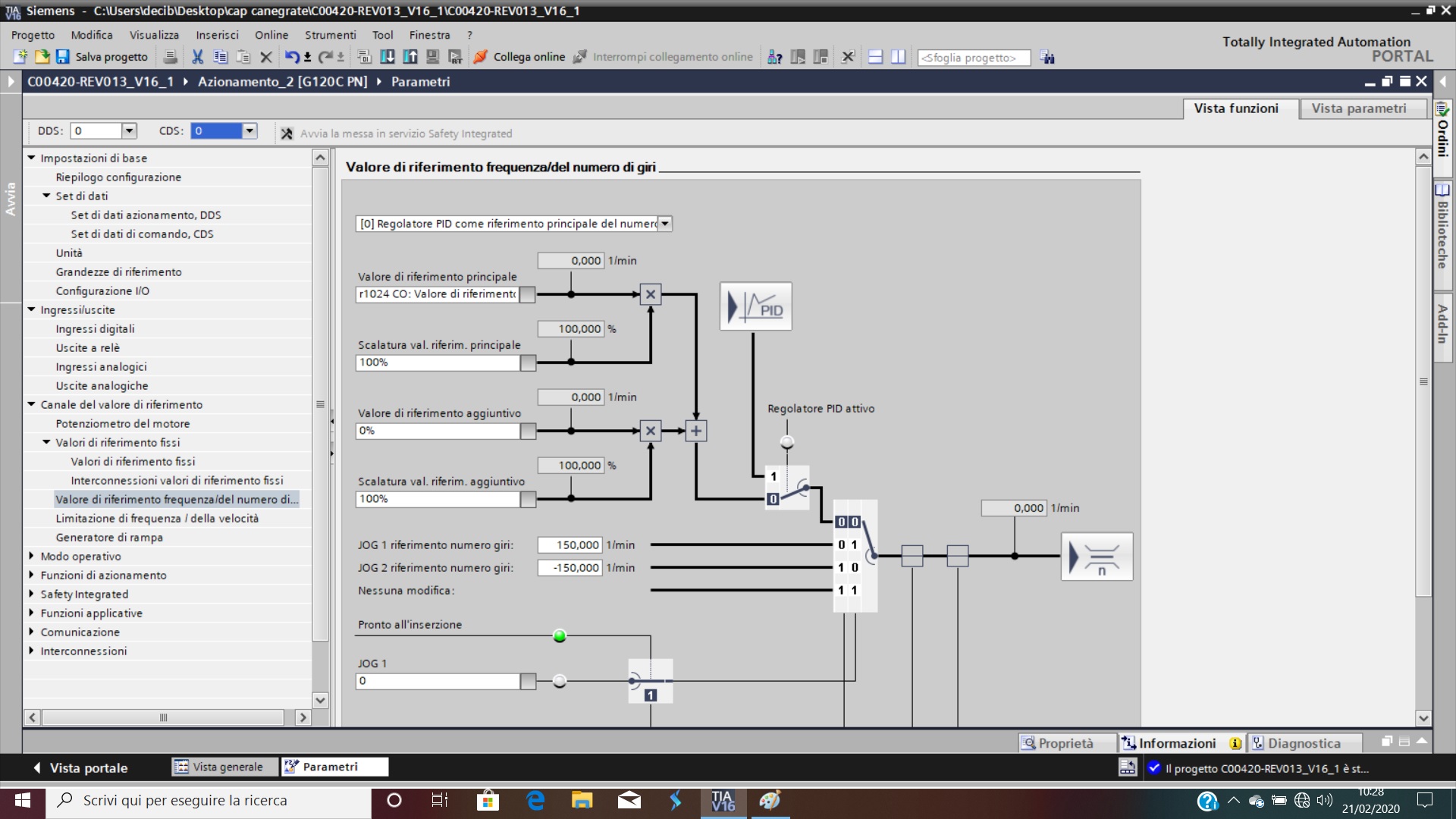Screen dimensions: 1456x819
Task: Select the PID regulator block in the diagram
Action: click(x=755, y=306)
